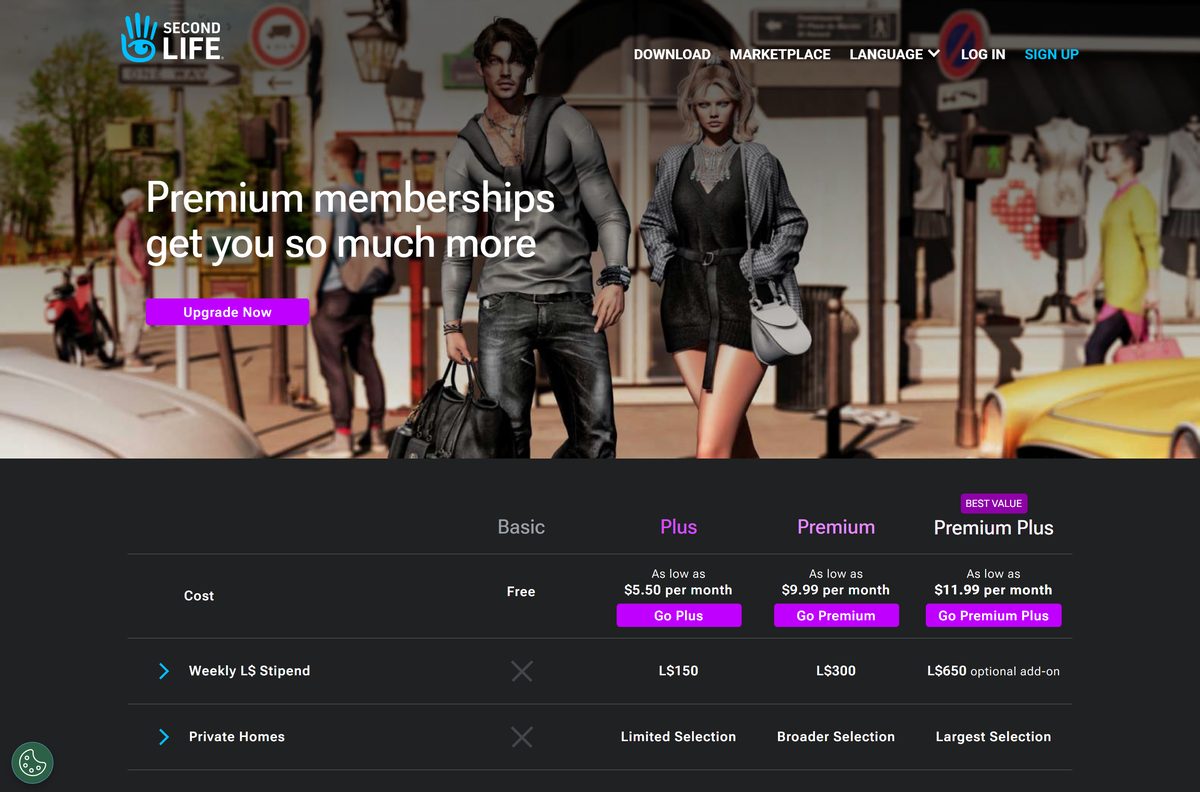Click the $9.99 per month price
1200x792 pixels.
836,590
